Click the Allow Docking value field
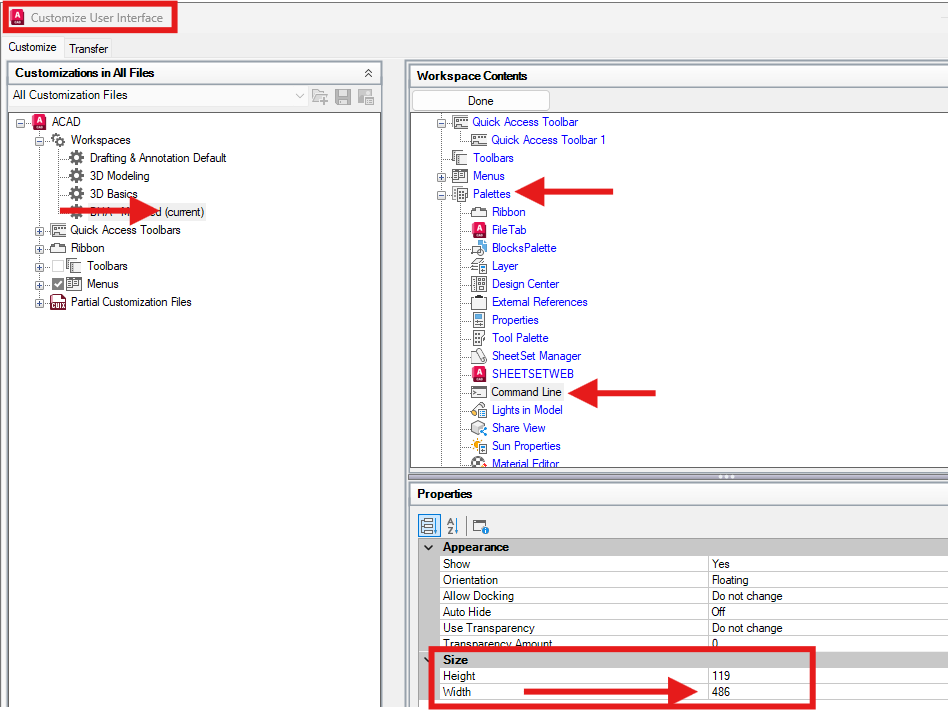Screen dimensions: 948x710 click(828, 596)
